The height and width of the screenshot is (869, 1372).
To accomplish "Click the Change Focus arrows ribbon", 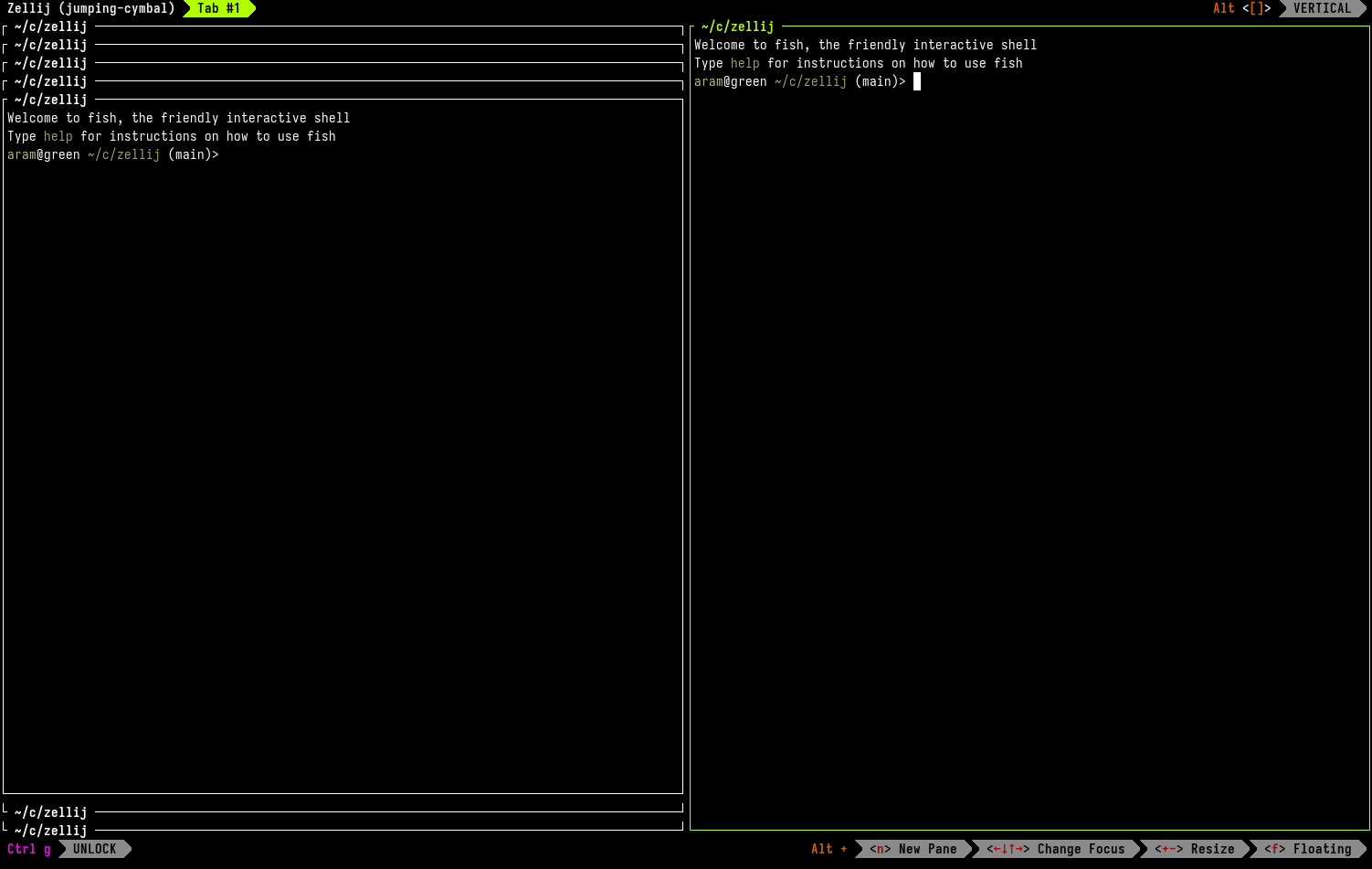I will [x=1056, y=849].
